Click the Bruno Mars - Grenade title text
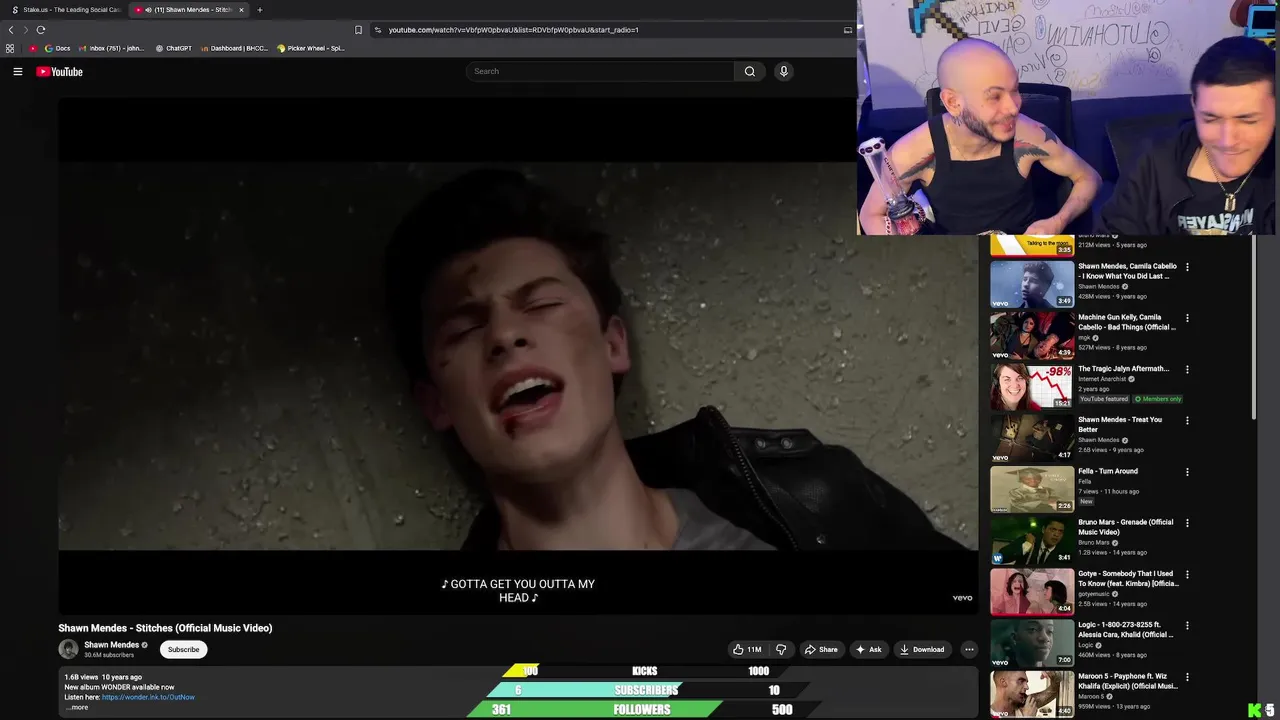This screenshot has width=1280, height=720. tap(1126, 527)
